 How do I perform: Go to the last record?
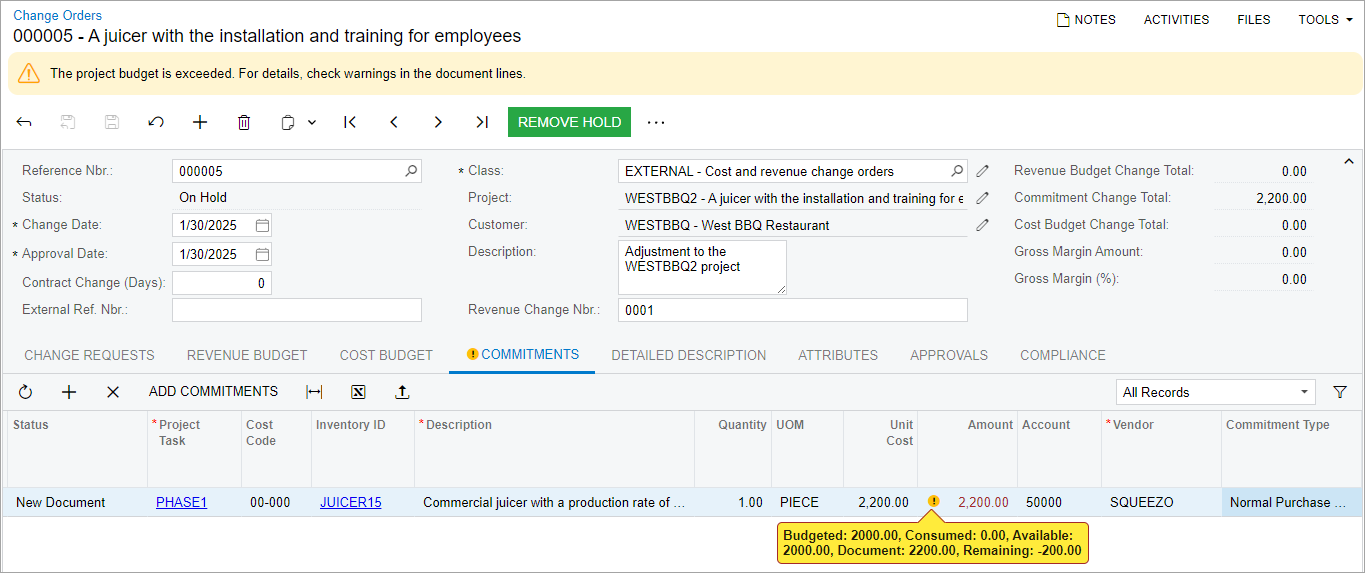482,122
